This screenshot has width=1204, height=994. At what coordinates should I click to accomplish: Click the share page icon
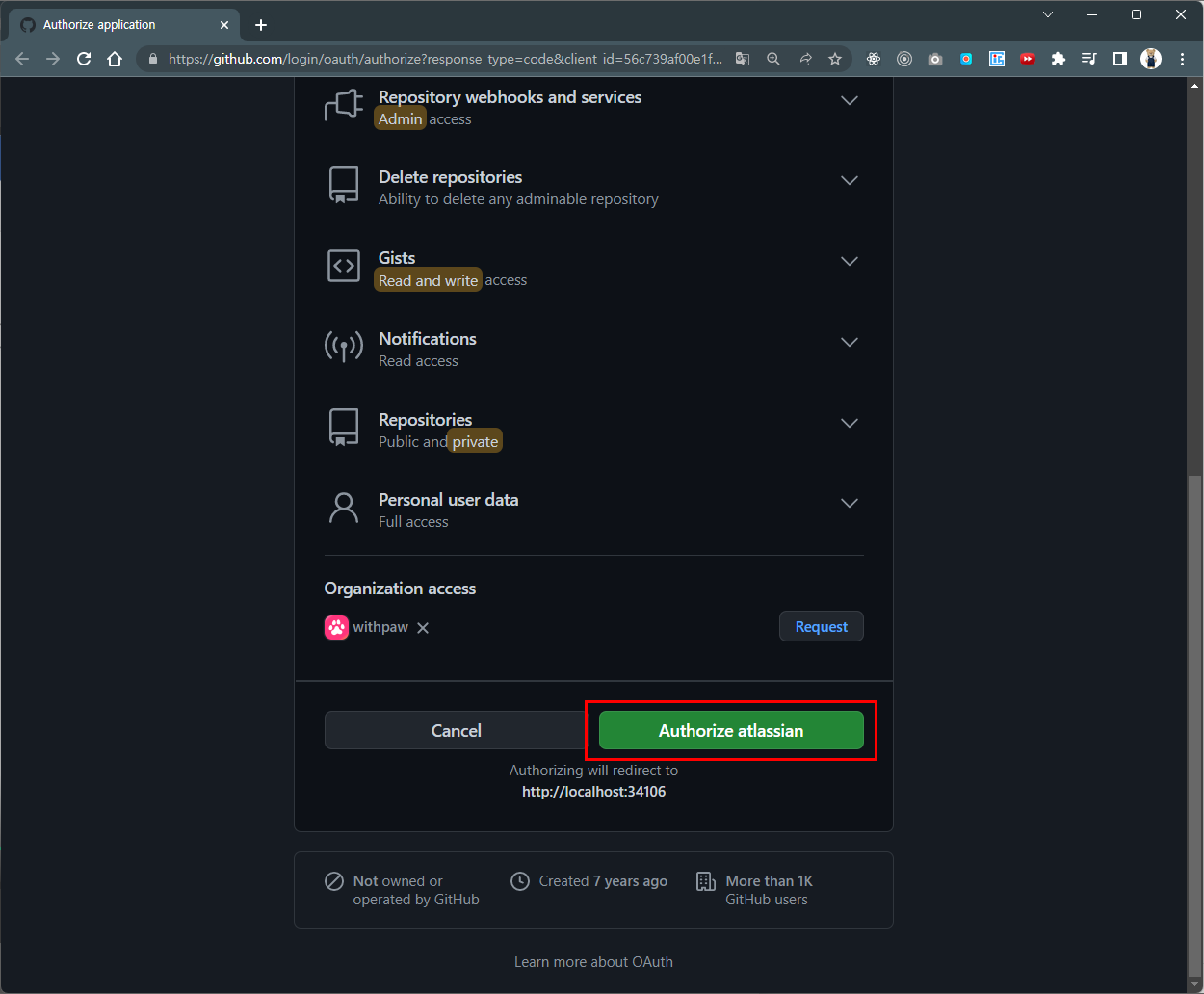(804, 59)
